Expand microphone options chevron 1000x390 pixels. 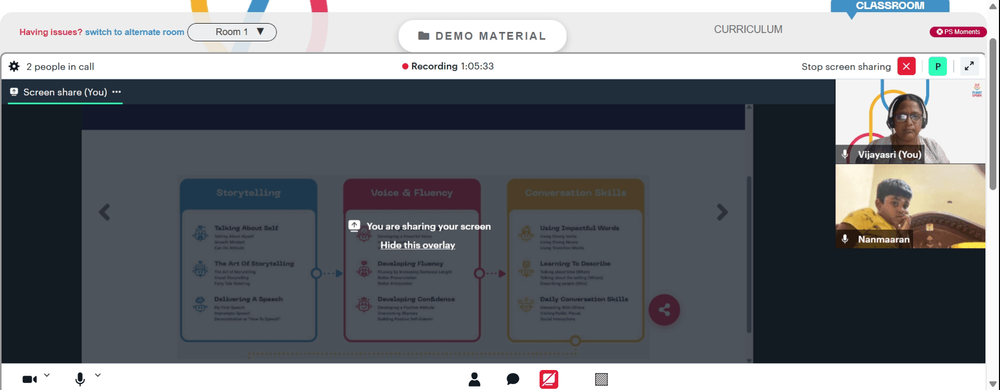[x=98, y=375]
